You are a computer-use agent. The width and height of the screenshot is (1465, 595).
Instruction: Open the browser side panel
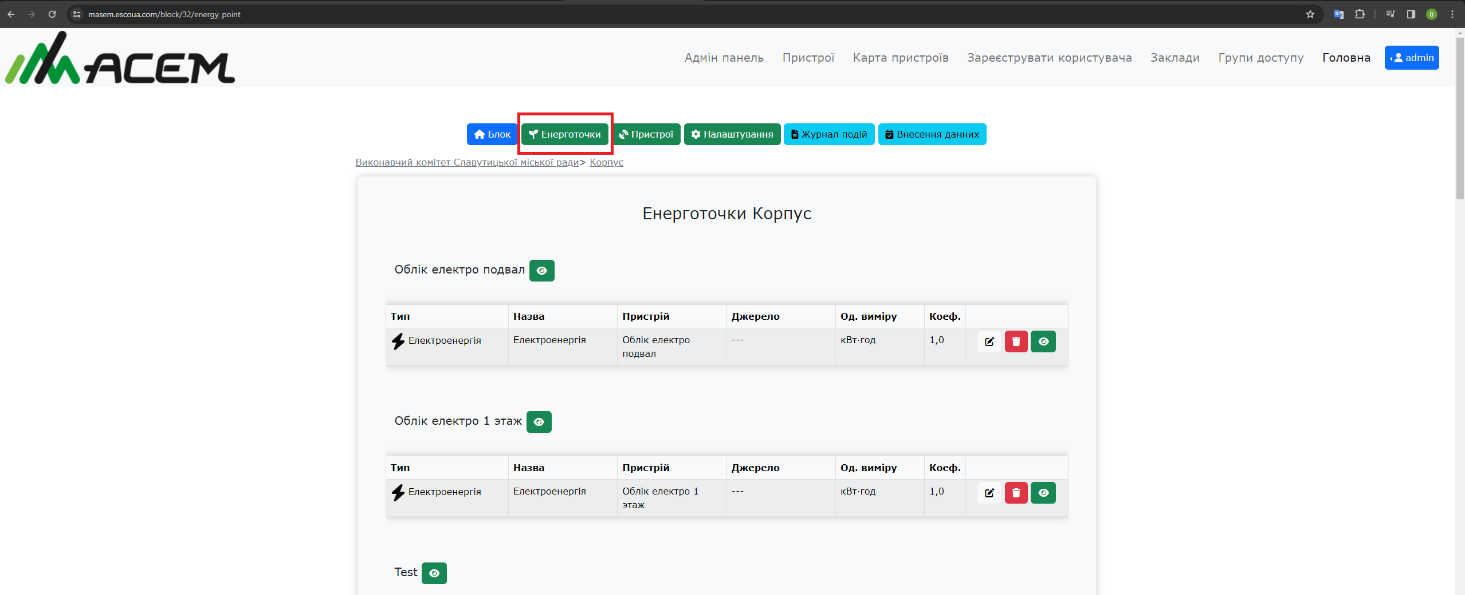1410,14
